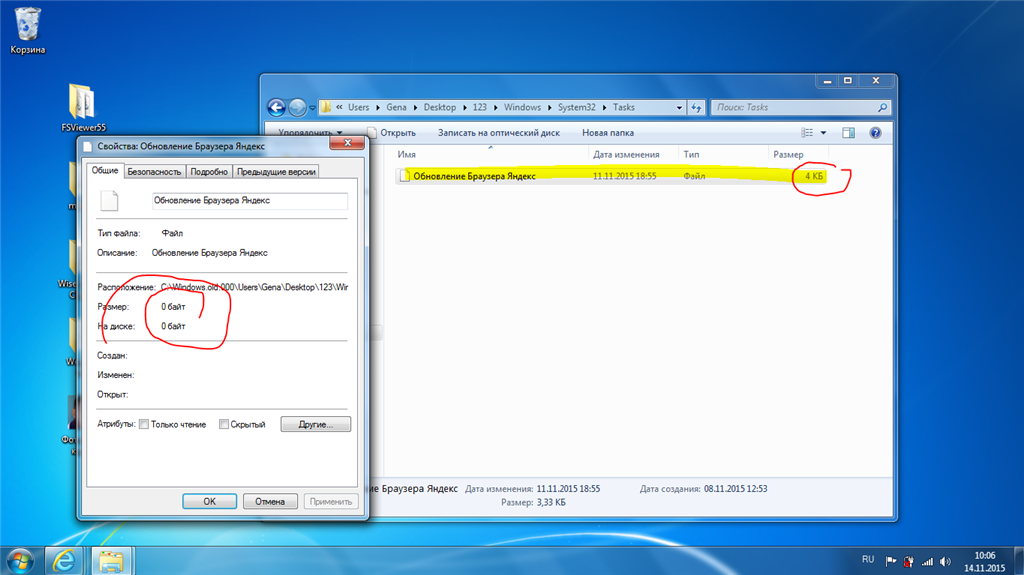This screenshot has height=575, width=1024.
Task: Launch Internet Explorer from taskbar
Action: pos(63,561)
